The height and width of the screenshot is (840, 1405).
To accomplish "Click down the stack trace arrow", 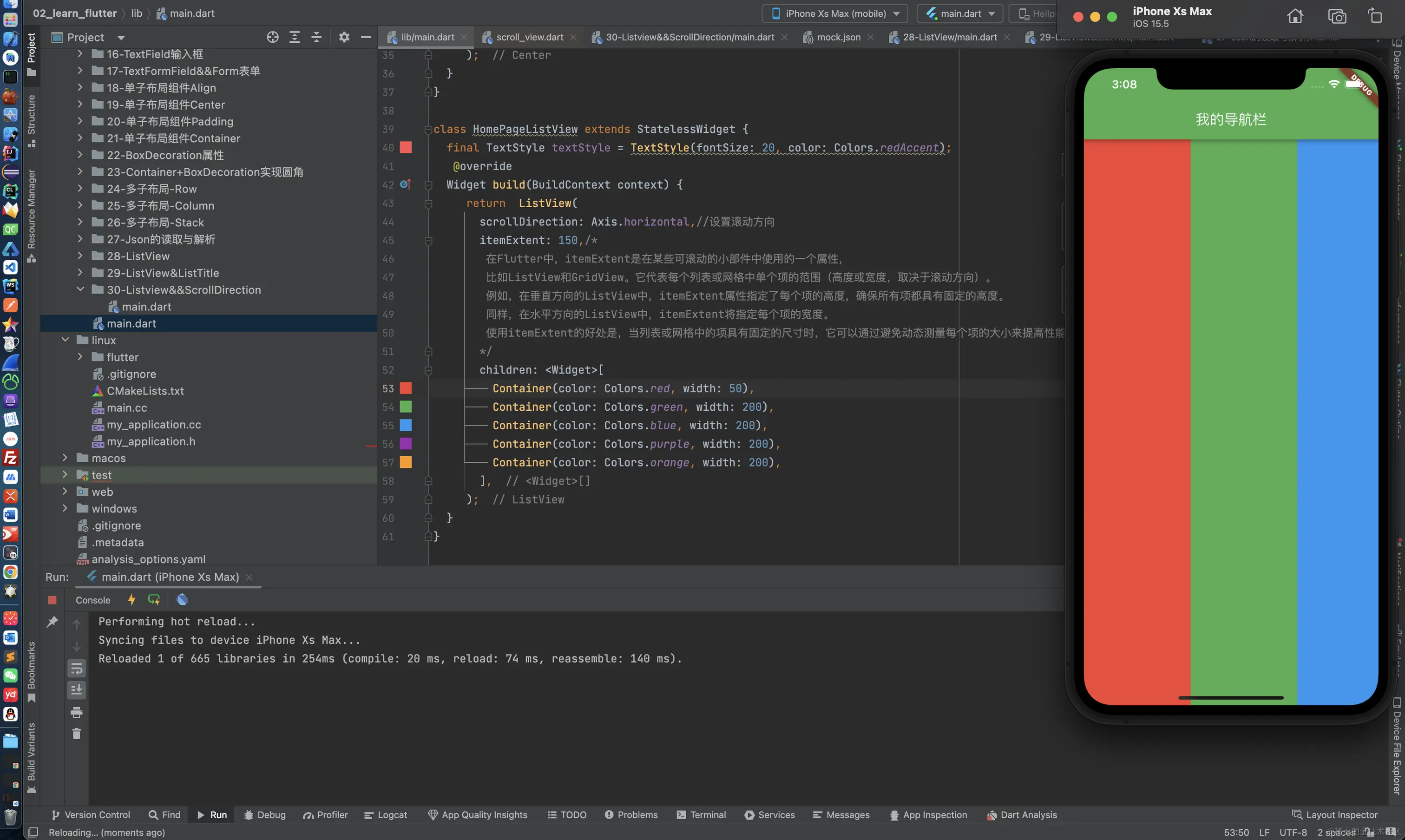I will [x=76, y=646].
